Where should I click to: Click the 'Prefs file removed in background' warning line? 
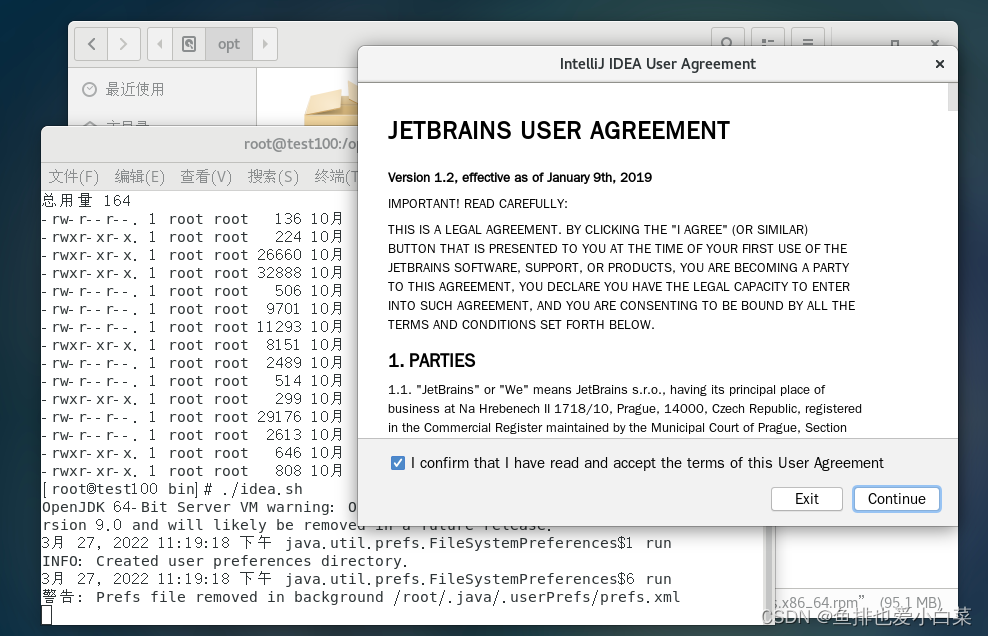[x=361, y=597]
